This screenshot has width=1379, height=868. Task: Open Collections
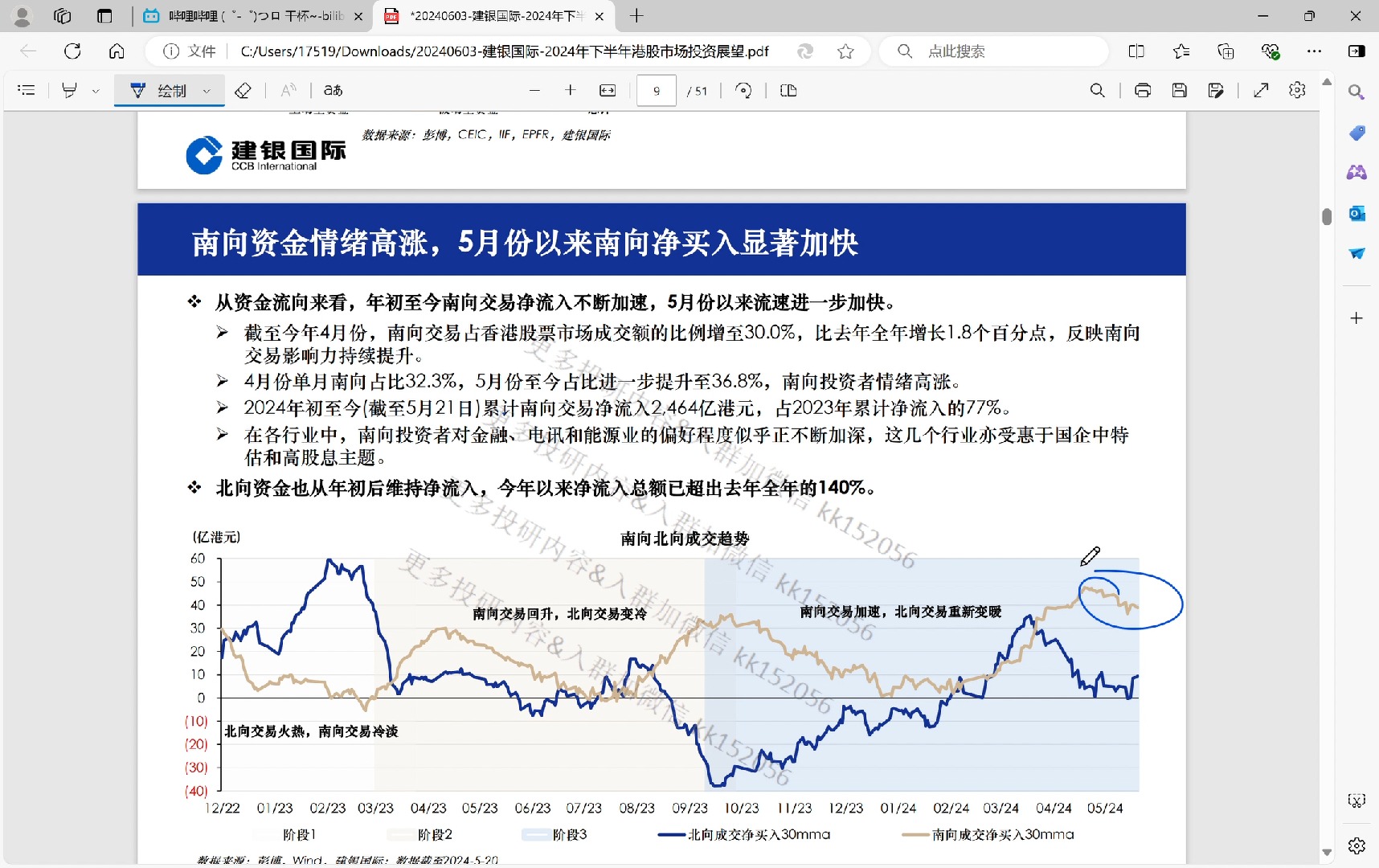1226,51
